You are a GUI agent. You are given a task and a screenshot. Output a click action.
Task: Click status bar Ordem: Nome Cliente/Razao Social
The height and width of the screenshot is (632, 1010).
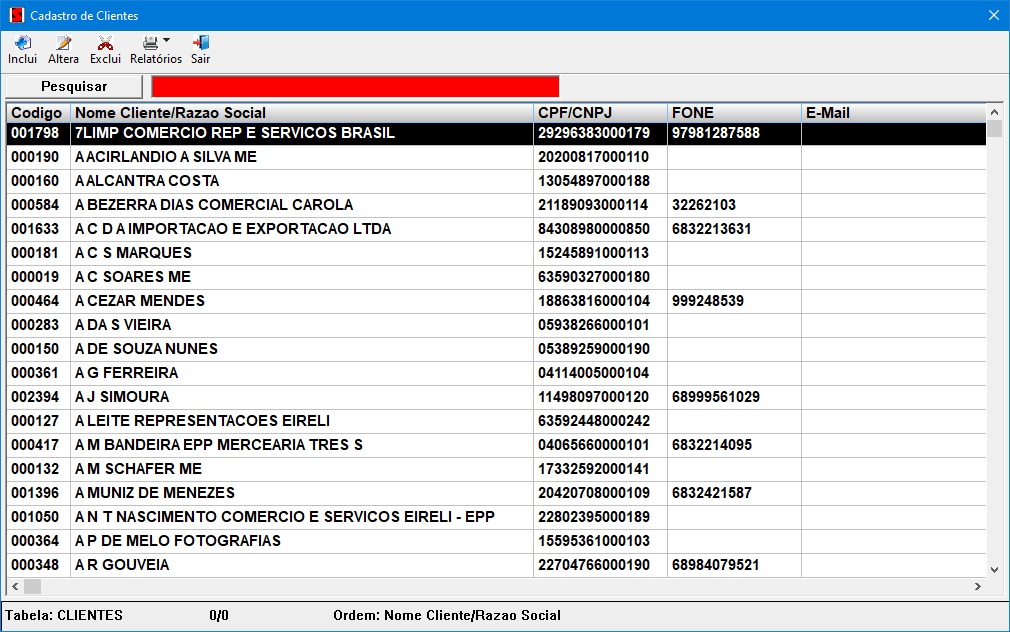click(446, 615)
